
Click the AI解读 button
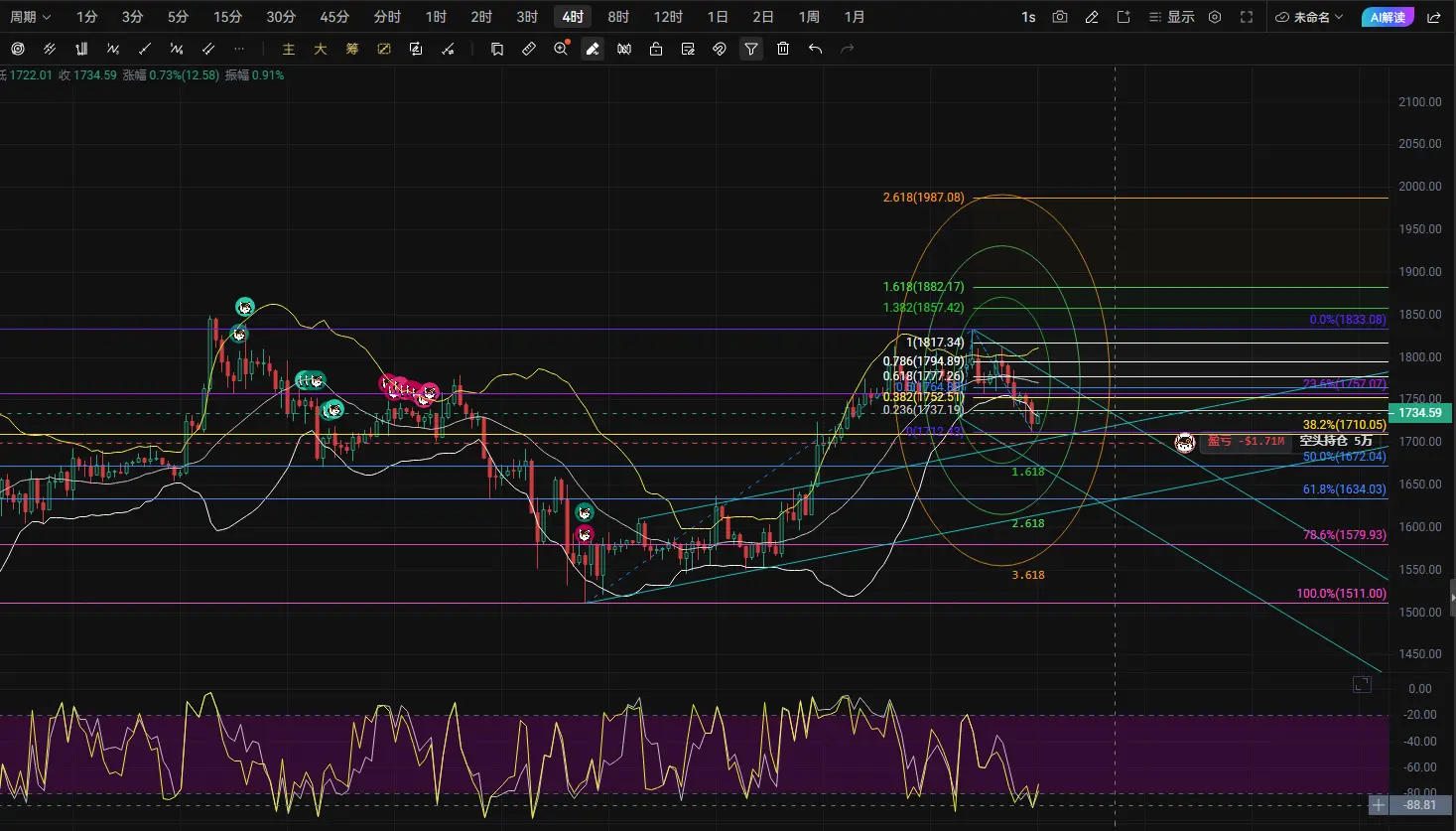coord(1388,17)
